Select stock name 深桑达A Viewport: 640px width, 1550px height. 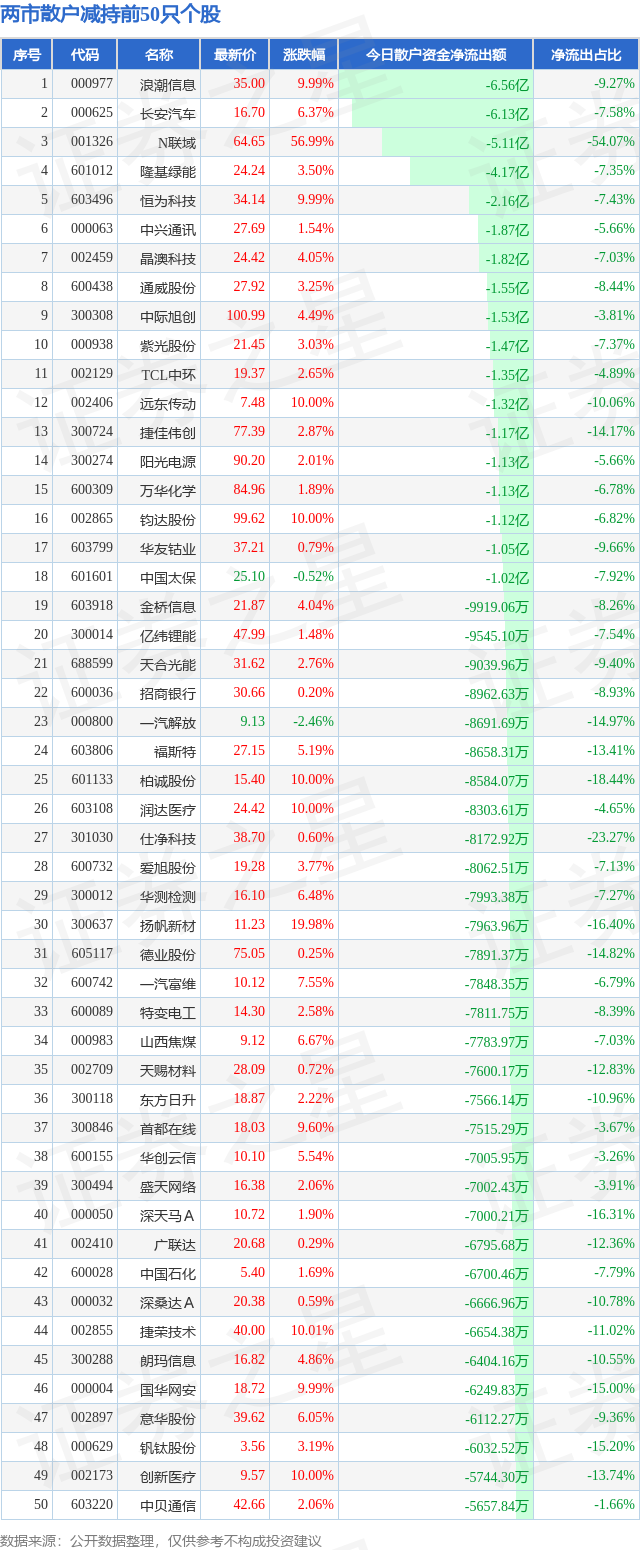click(168, 1302)
